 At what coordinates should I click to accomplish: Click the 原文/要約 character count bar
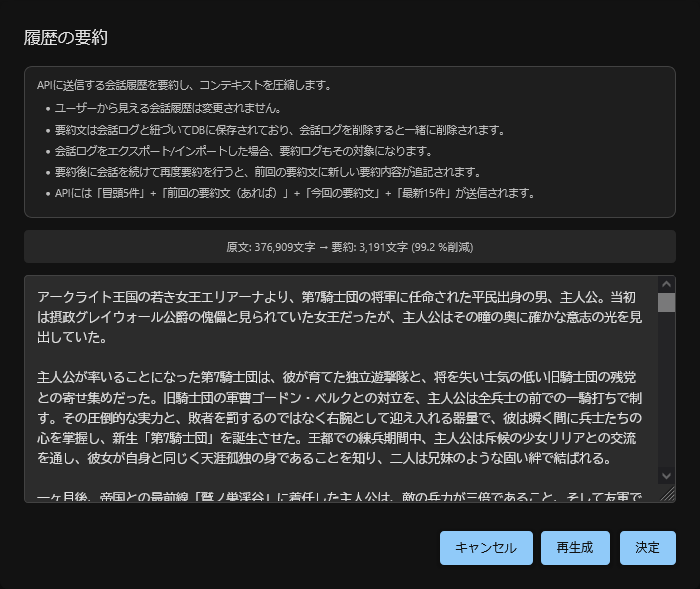pos(349,247)
